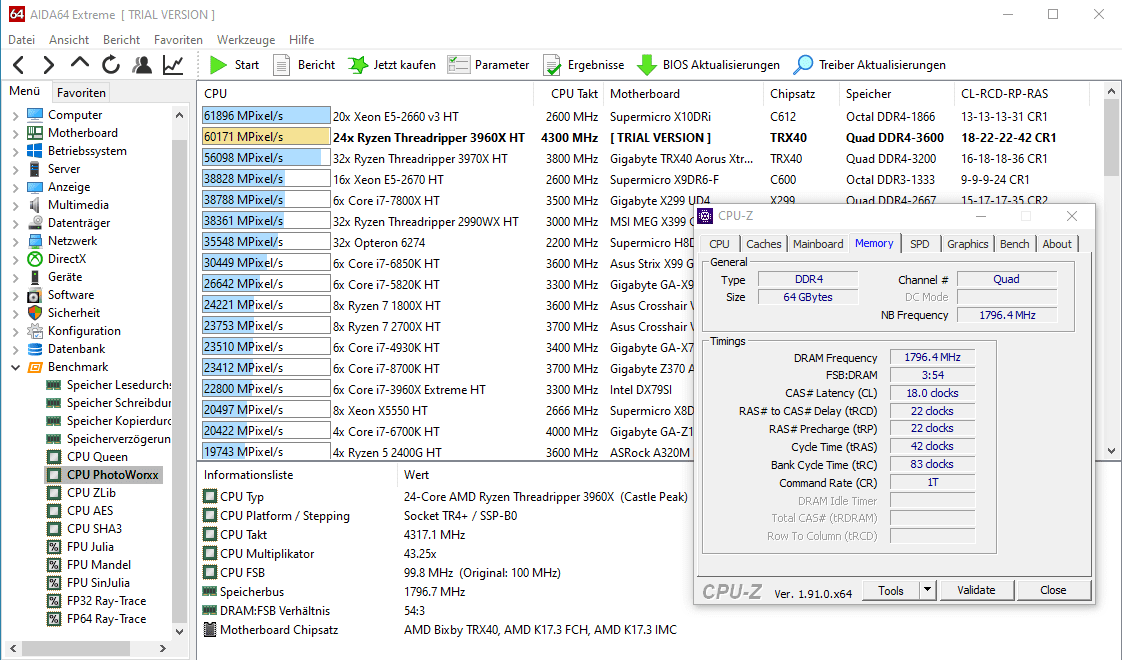
Task: Switch to the Favoriten sidebar tab
Action: 82,92
